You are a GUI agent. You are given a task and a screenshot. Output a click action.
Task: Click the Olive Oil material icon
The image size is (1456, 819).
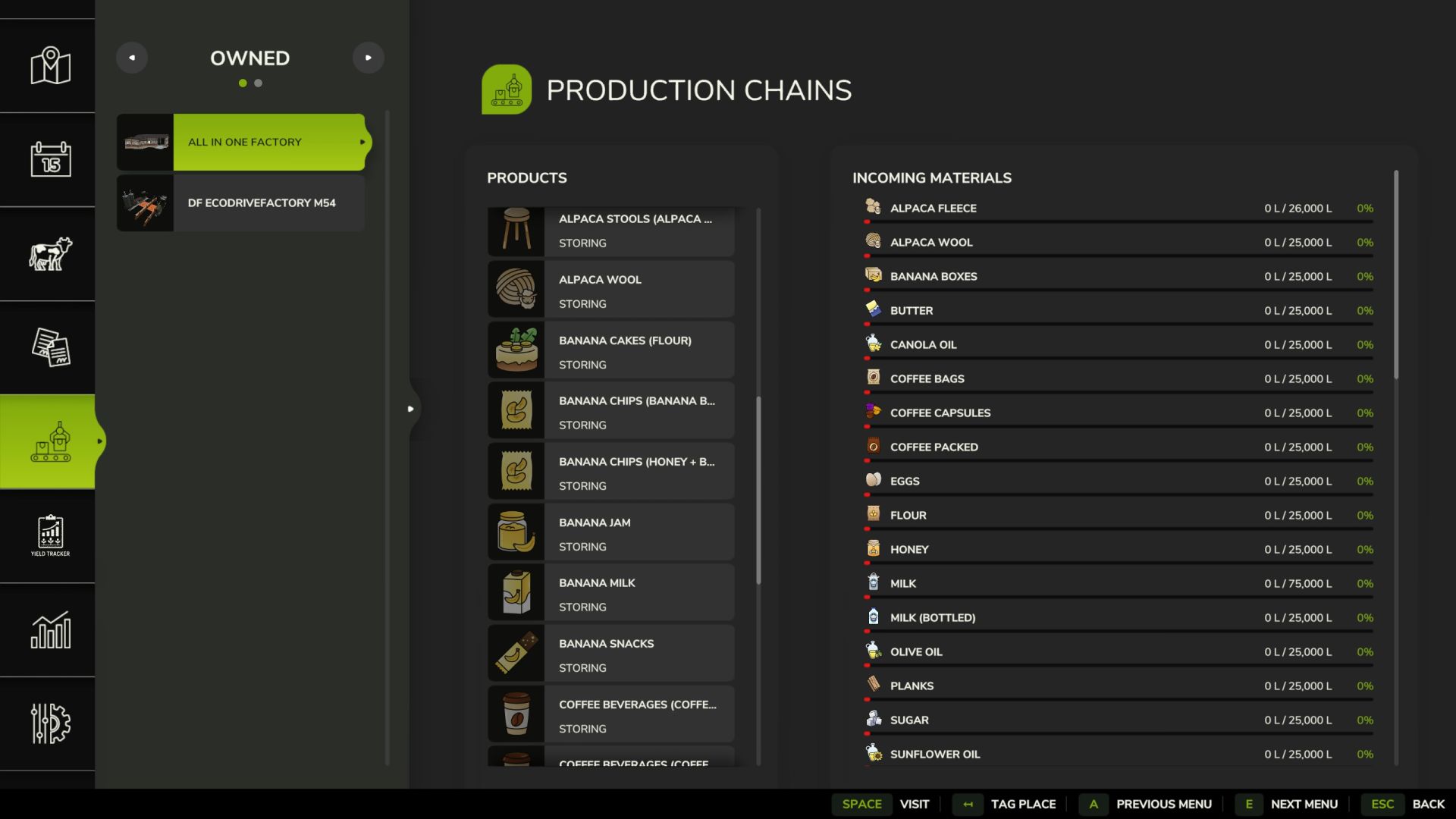click(873, 651)
